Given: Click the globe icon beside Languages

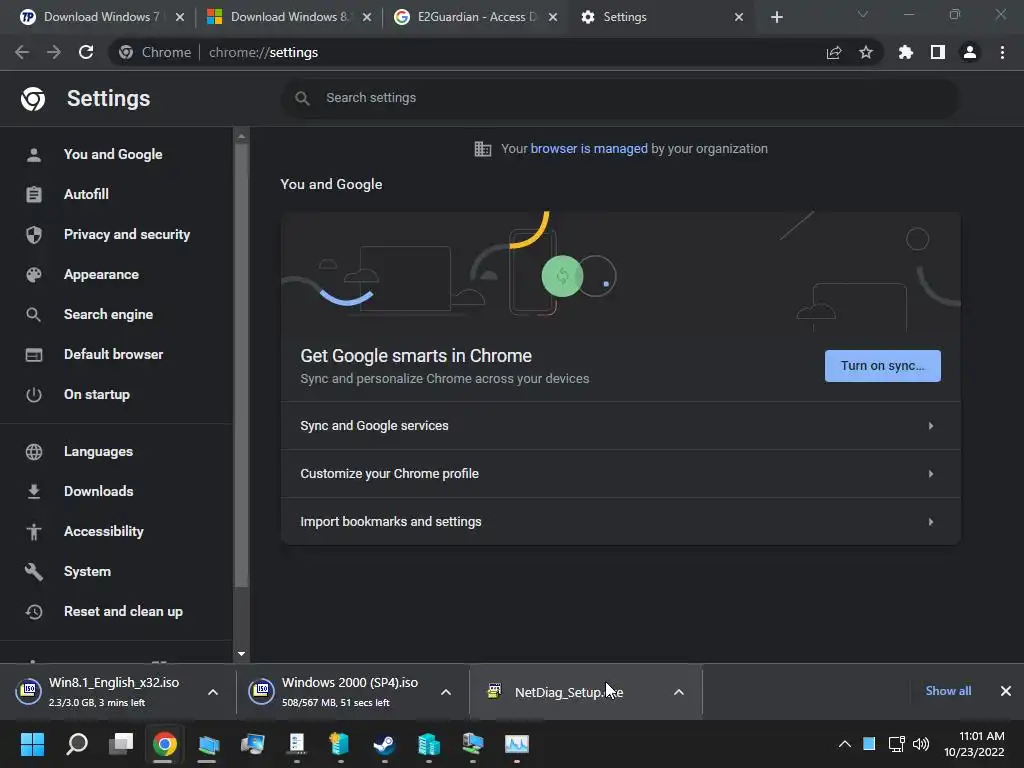Looking at the screenshot, I should point(34,452).
